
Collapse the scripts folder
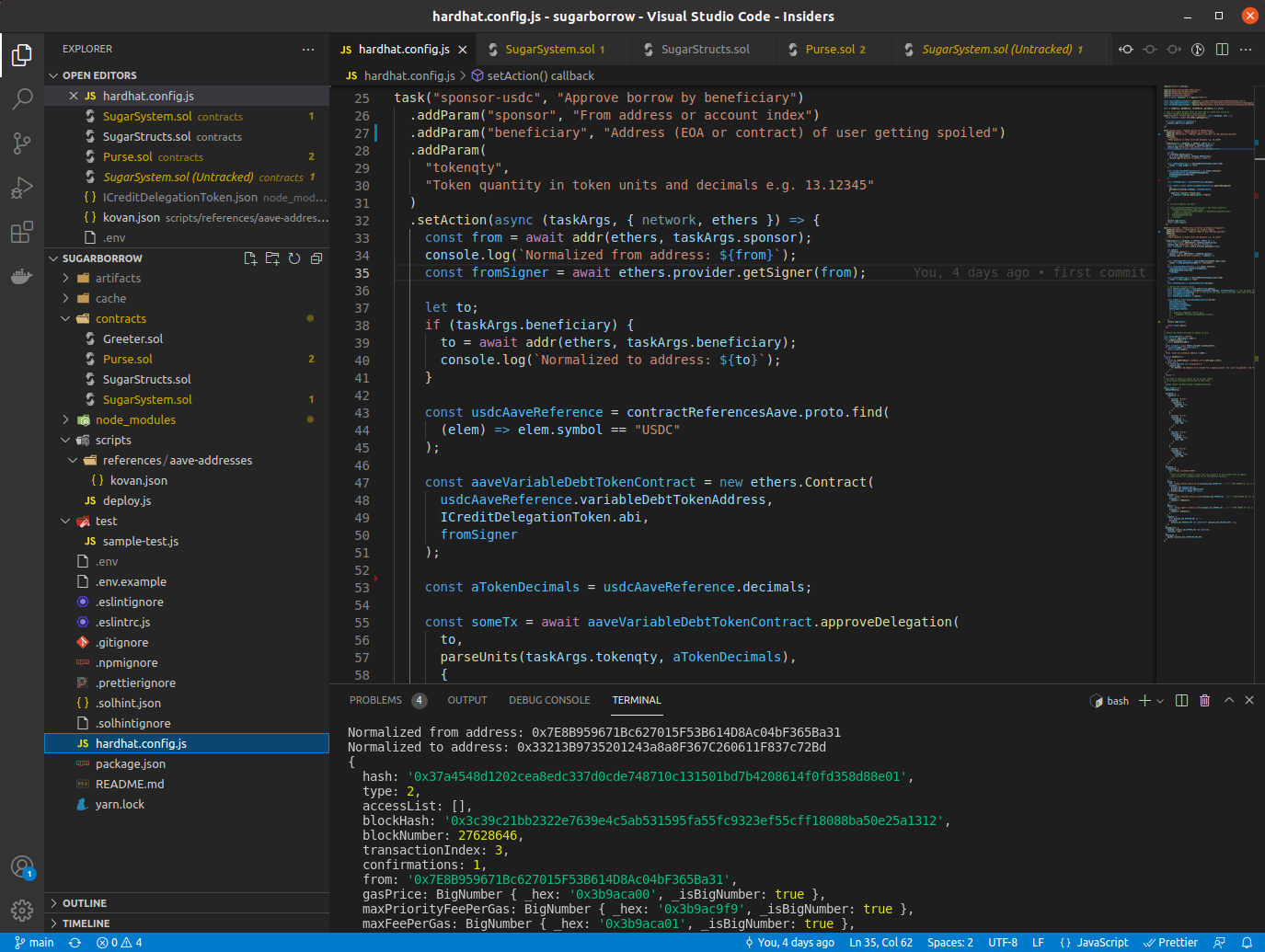(65, 440)
